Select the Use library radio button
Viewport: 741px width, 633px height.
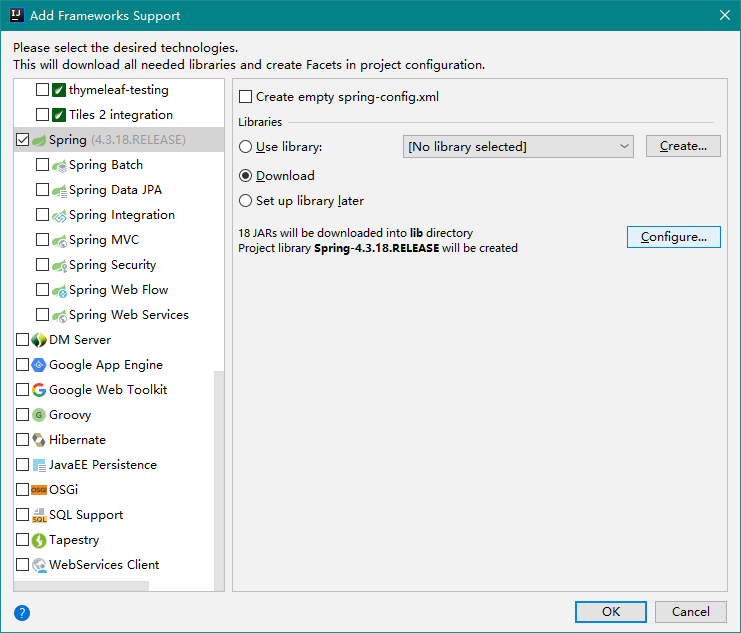(x=246, y=147)
